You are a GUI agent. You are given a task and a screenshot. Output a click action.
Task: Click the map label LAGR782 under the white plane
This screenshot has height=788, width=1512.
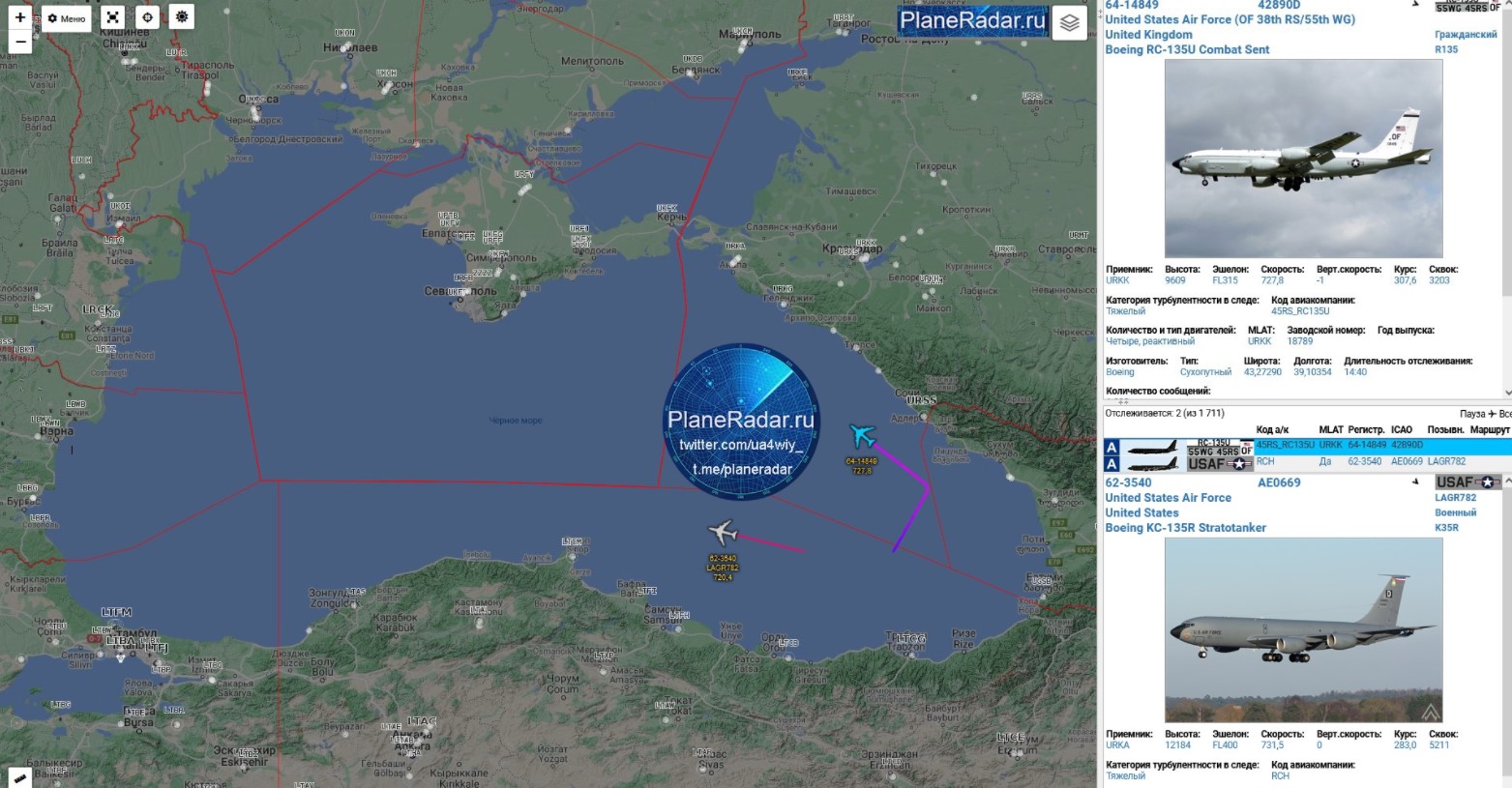pyautogui.click(x=723, y=568)
